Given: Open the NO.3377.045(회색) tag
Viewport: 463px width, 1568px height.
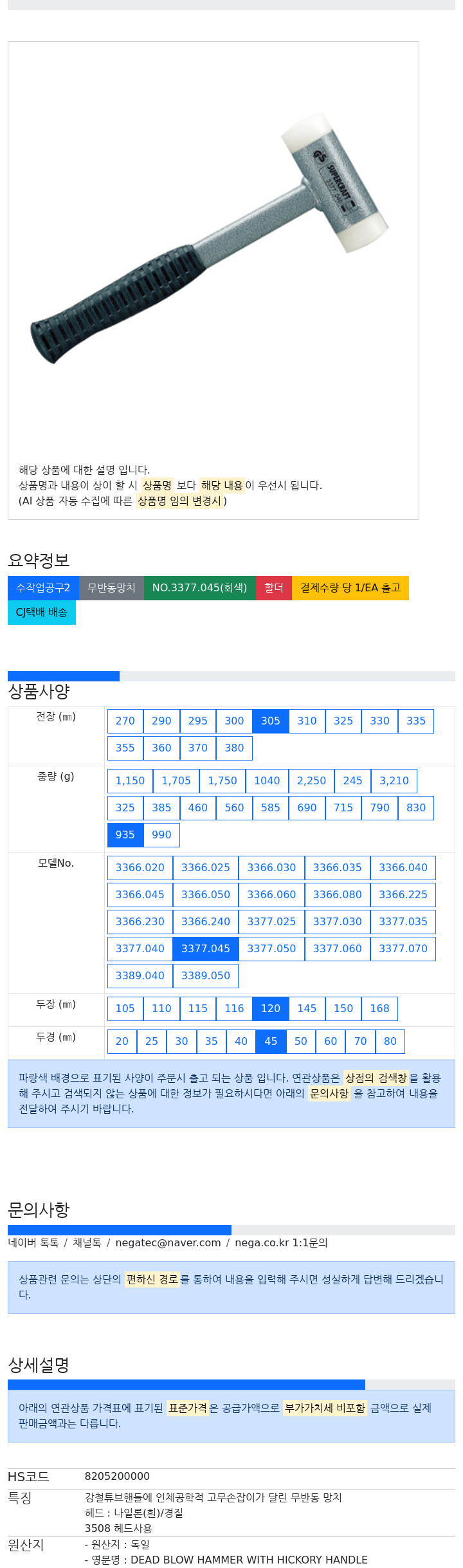Looking at the screenshot, I should [x=199, y=588].
